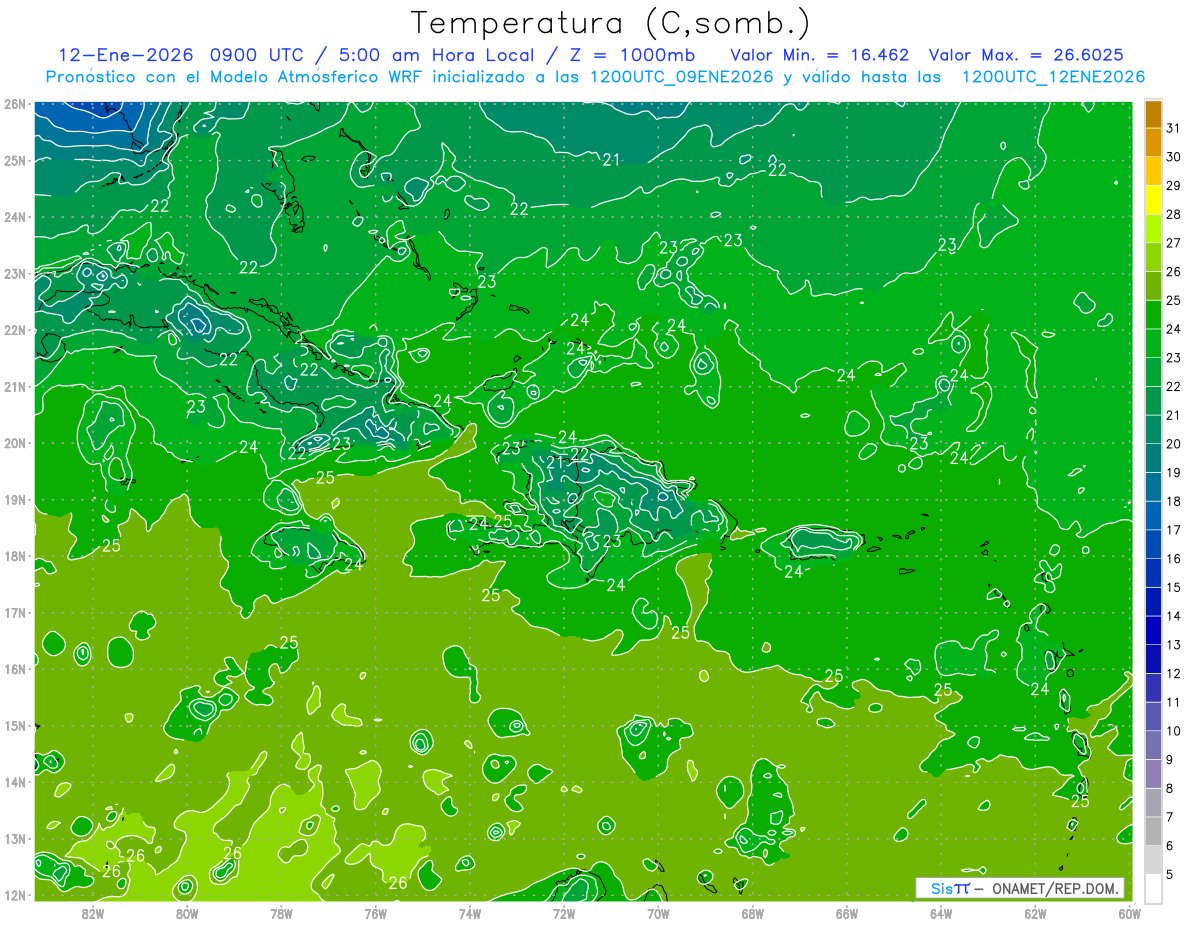The width and height of the screenshot is (1200, 927).
Task: Pick the green swatch between 24 and 25
Action: tap(1154, 315)
